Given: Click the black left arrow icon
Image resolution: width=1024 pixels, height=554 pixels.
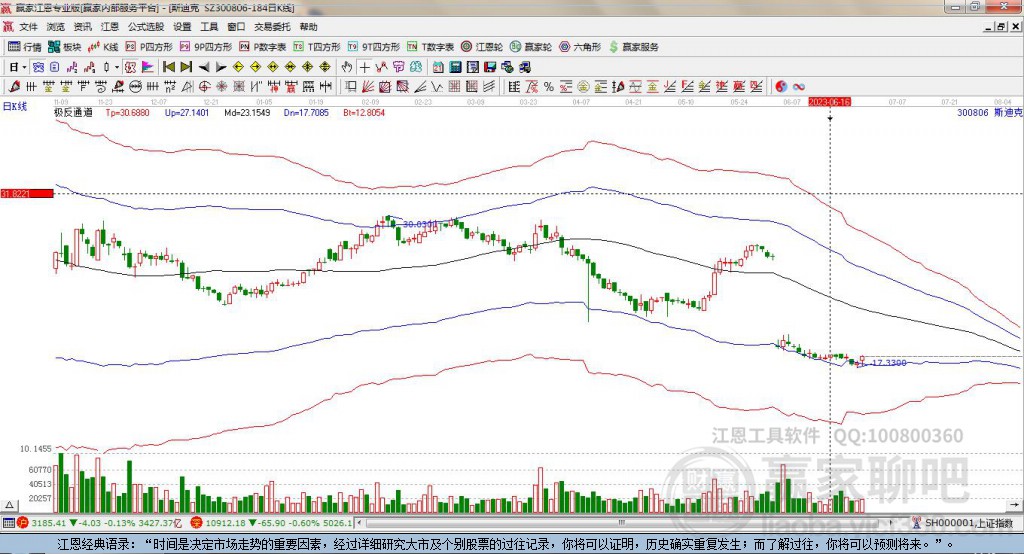Looking at the screenshot, I should pyautogui.click(x=204, y=67).
